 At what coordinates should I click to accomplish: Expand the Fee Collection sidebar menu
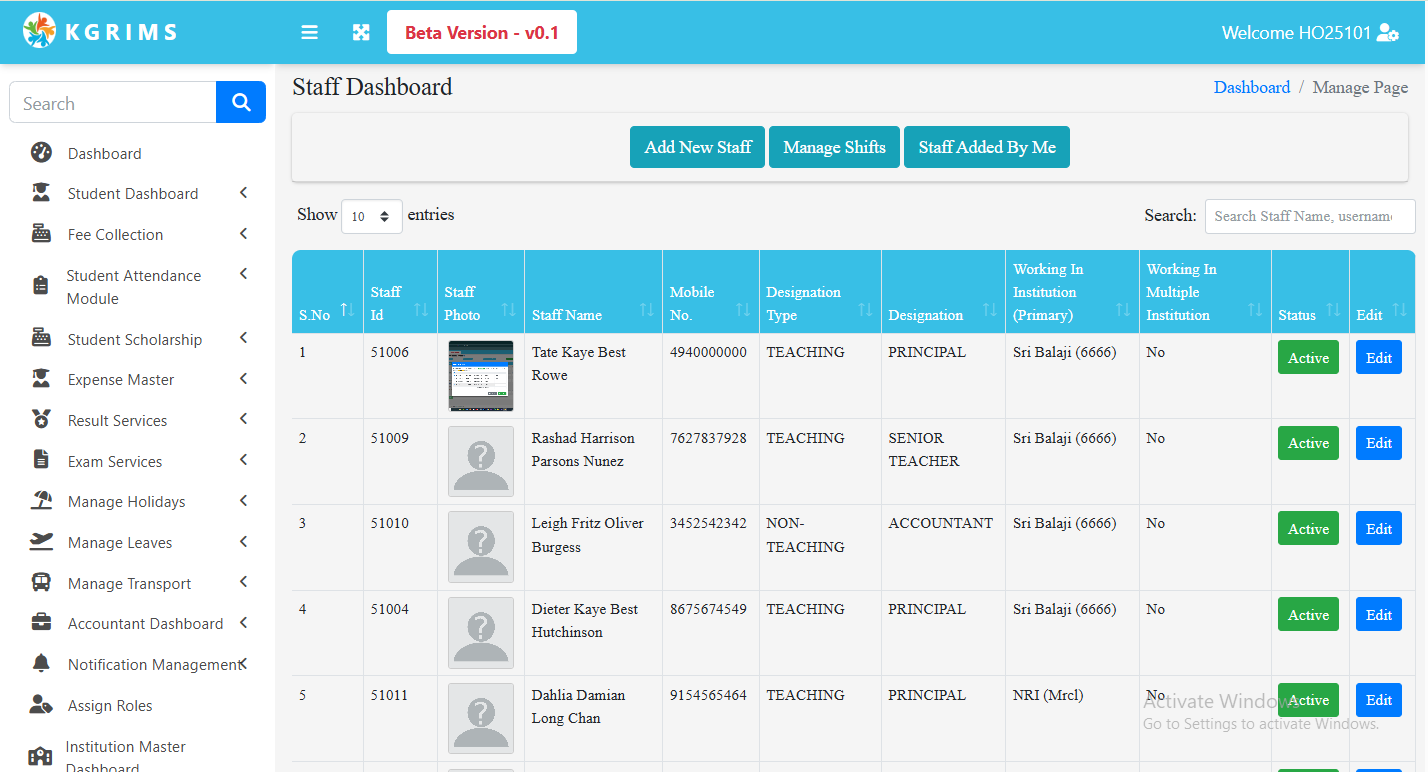pos(115,234)
